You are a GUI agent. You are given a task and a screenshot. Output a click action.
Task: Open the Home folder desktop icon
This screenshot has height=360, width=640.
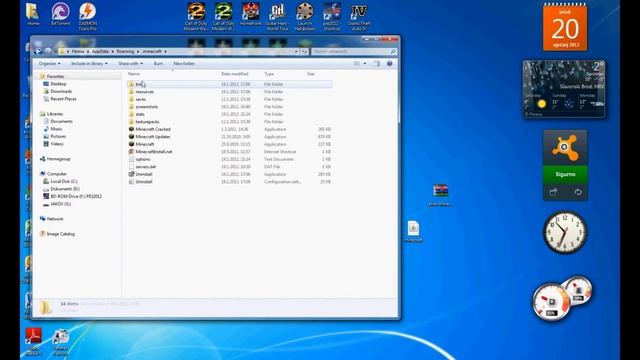coord(33,14)
